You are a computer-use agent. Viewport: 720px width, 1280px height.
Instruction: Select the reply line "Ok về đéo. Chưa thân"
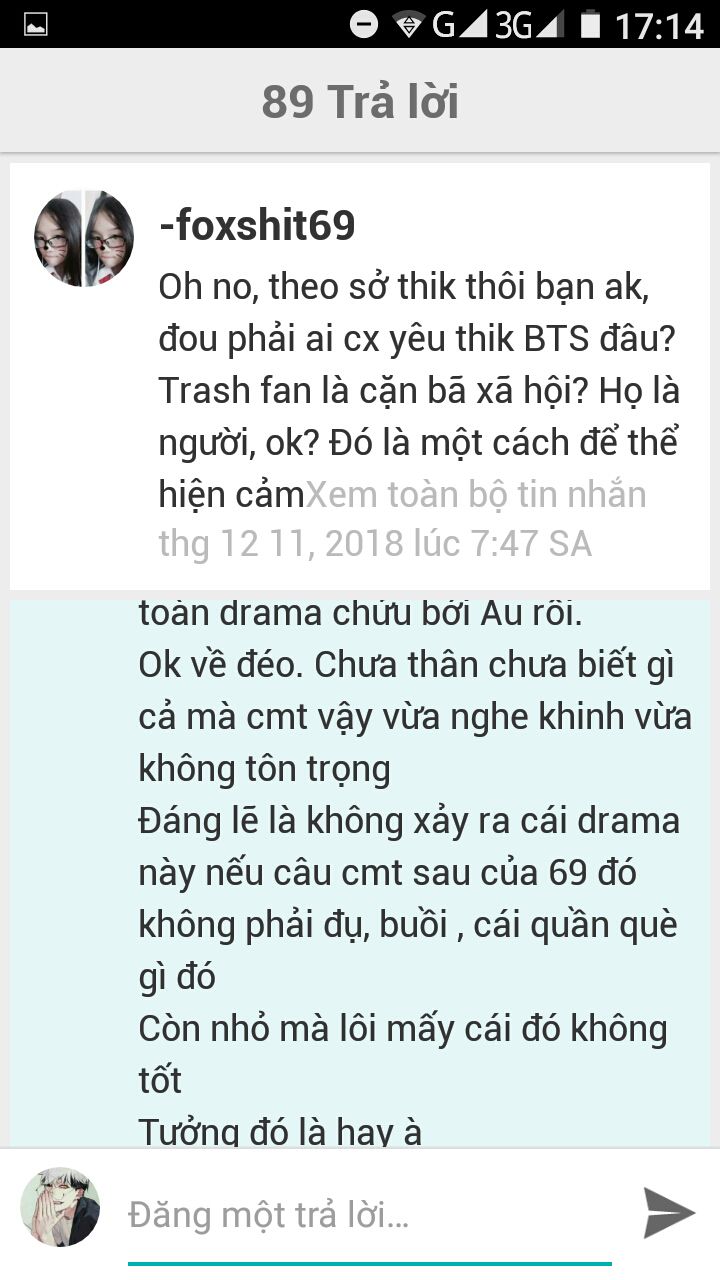(415, 716)
